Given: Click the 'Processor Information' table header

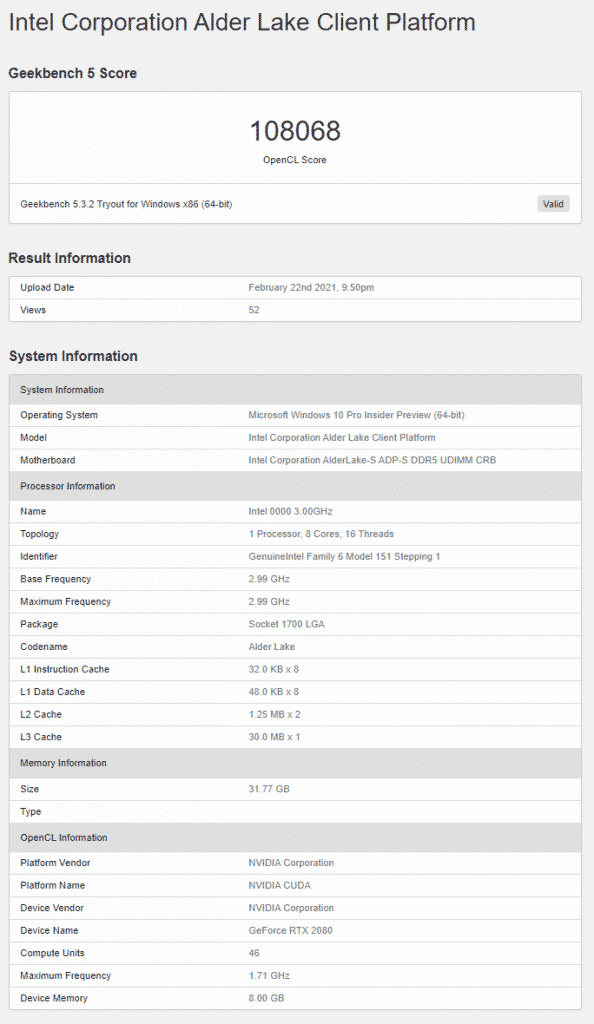Looking at the screenshot, I should point(295,486).
